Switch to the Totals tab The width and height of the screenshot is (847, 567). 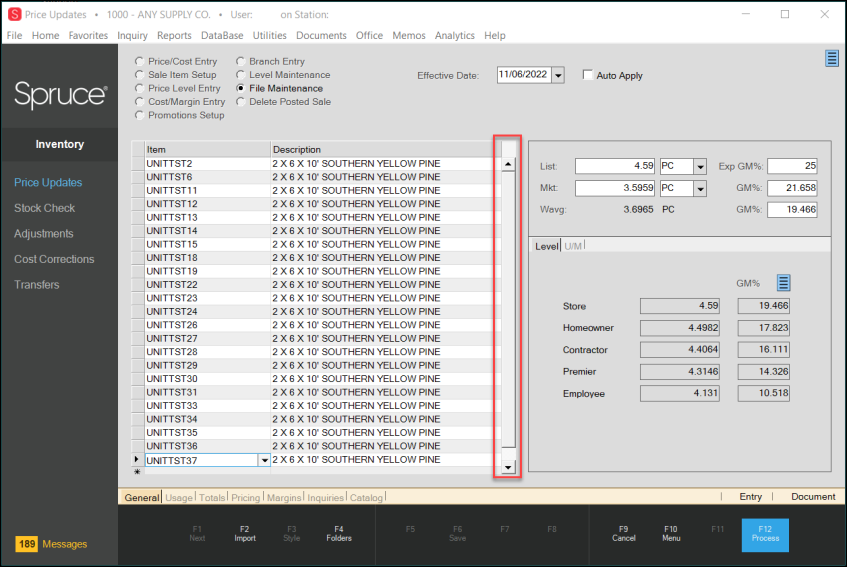[x=212, y=497]
